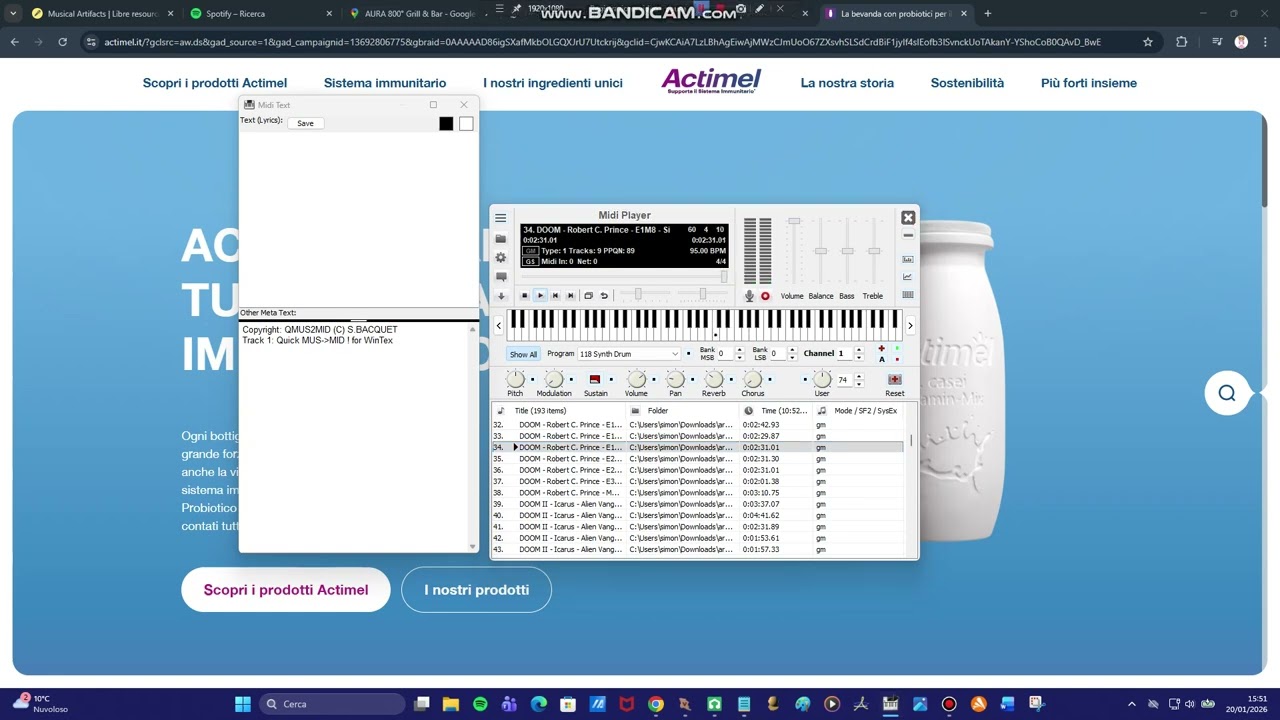The image size is (1280, 720).
Task: Open Midi Player settings gear
Action: click(501, 257)
